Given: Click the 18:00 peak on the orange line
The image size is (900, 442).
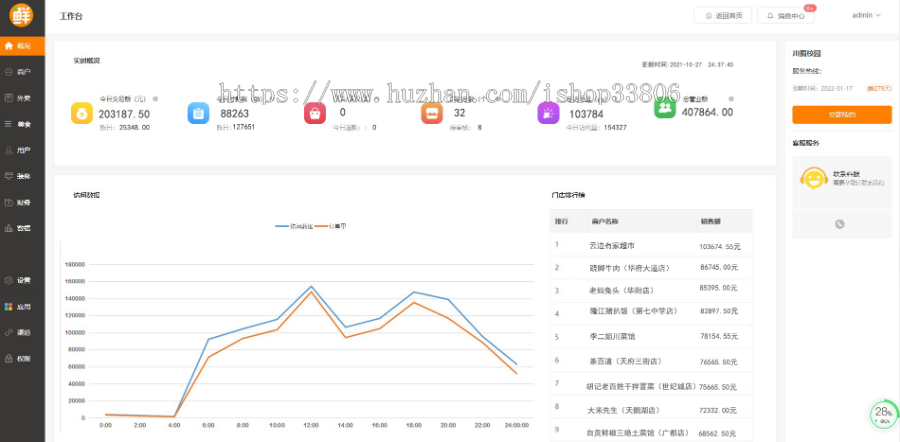Looking at the screenshot, I should (414, 303).
